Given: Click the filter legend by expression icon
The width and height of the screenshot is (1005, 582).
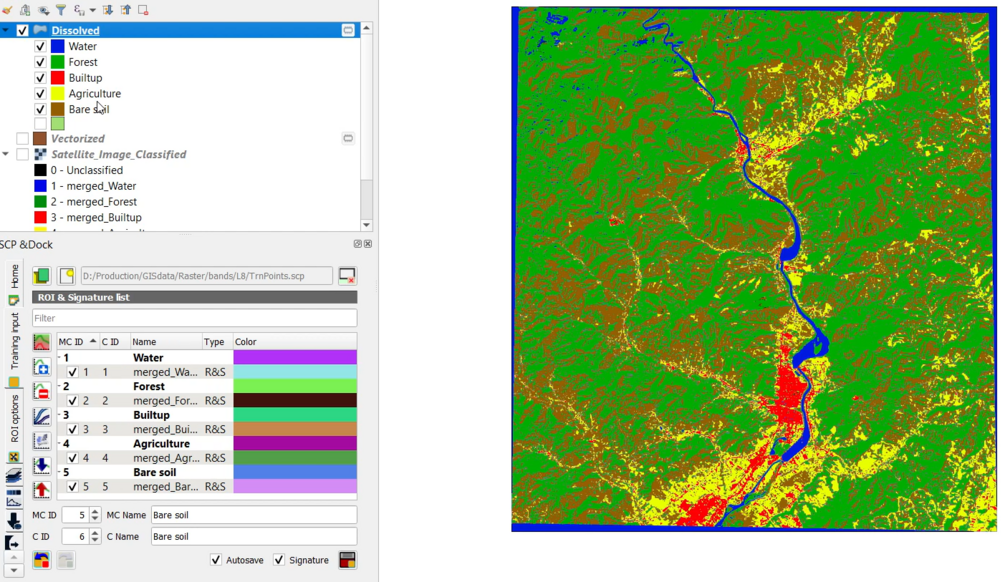Looking at the screenshot, I should point(79,10).
